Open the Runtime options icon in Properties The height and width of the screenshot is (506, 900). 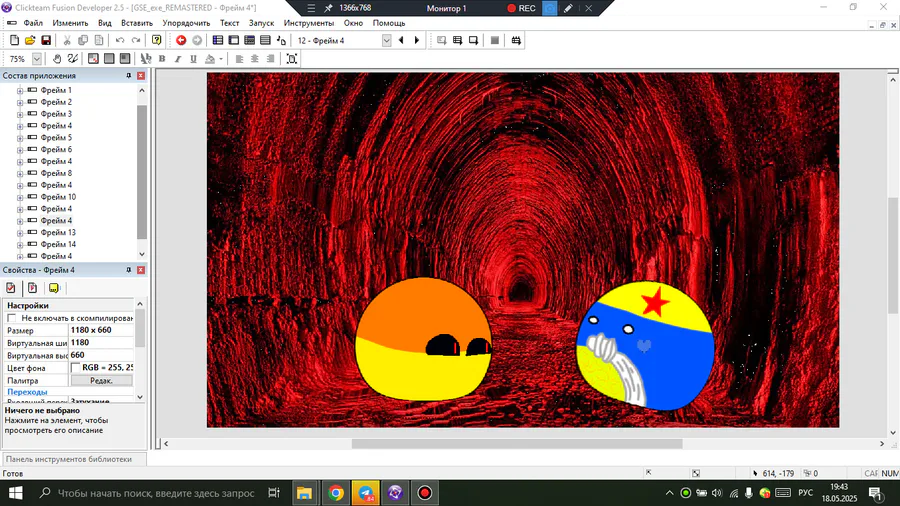point(32,288)
